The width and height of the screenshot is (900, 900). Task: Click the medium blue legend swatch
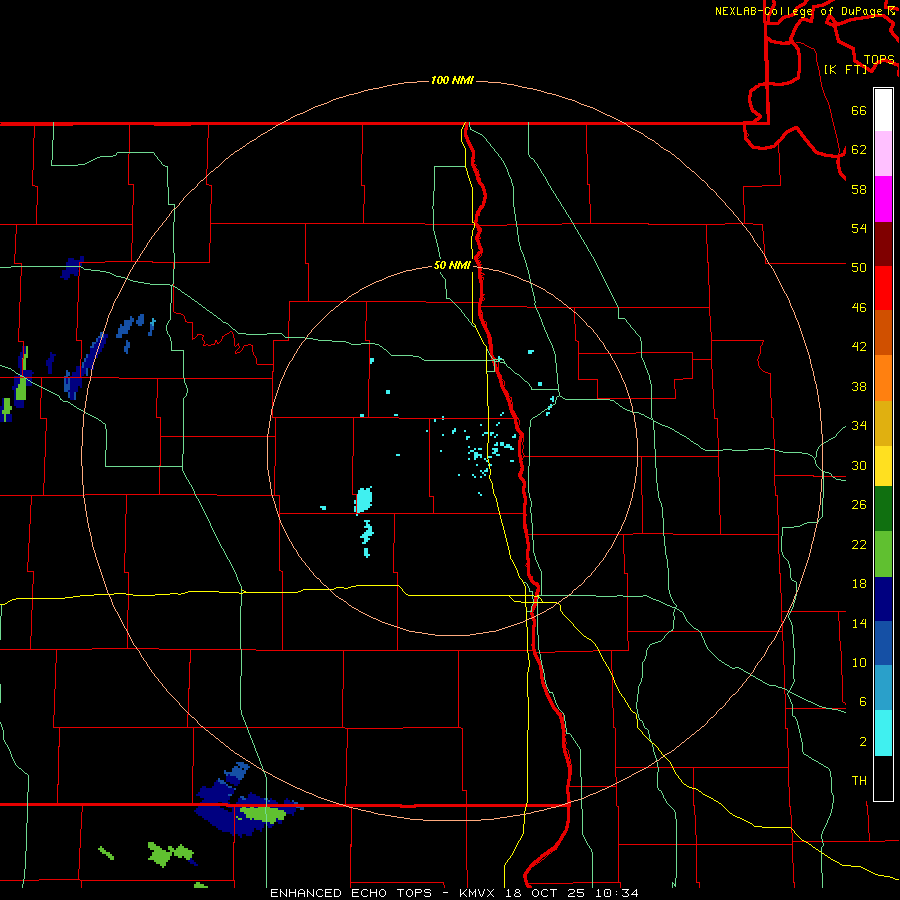(x=883, y=643)
